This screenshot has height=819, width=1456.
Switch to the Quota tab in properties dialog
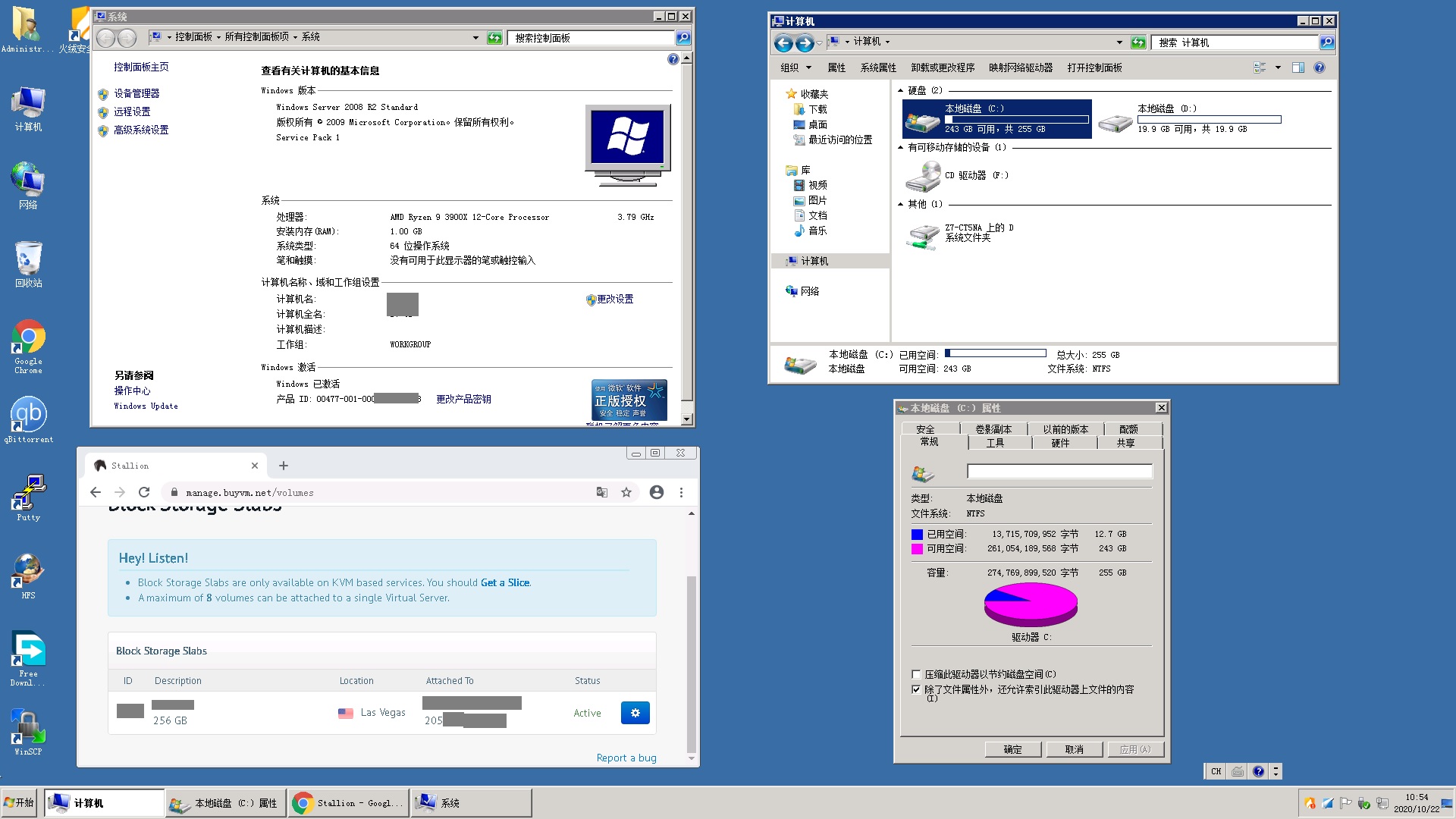tap(1128, 429)
